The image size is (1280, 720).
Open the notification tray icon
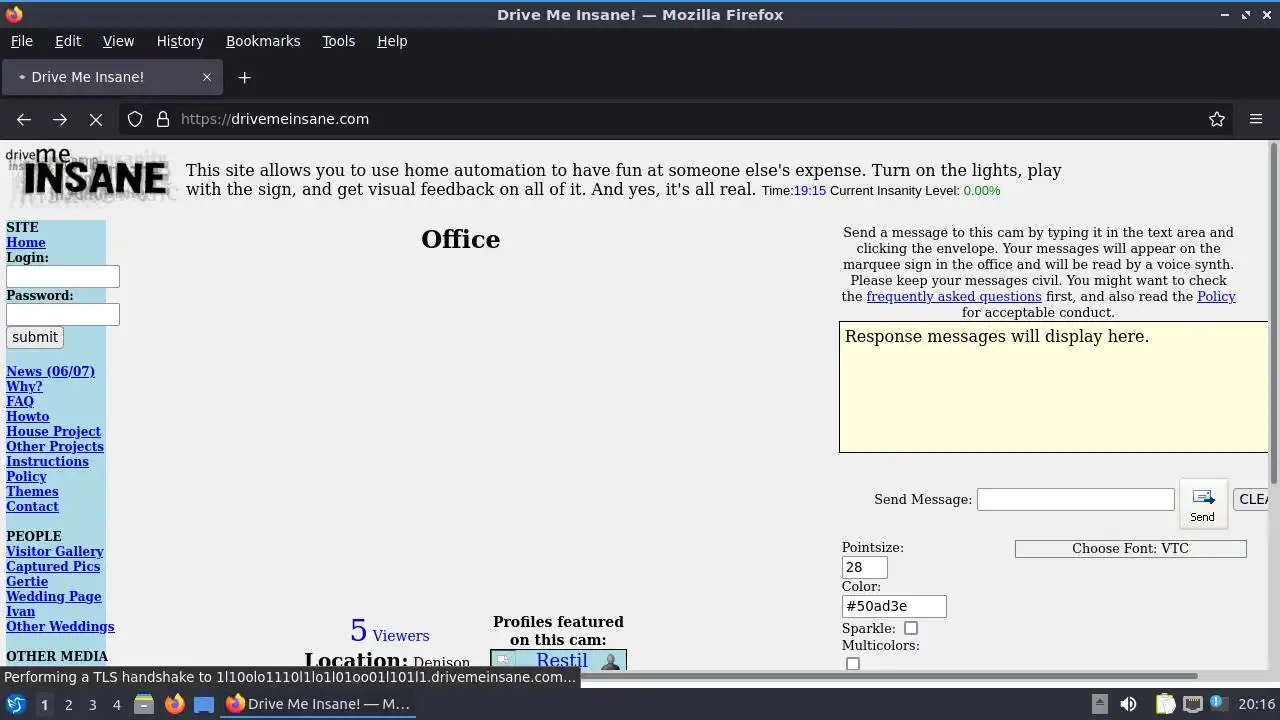pos(1219,704)
